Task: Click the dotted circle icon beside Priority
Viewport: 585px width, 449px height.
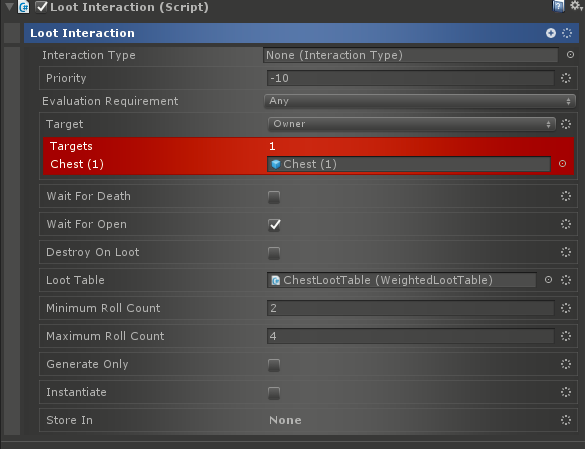Action: 566,78
